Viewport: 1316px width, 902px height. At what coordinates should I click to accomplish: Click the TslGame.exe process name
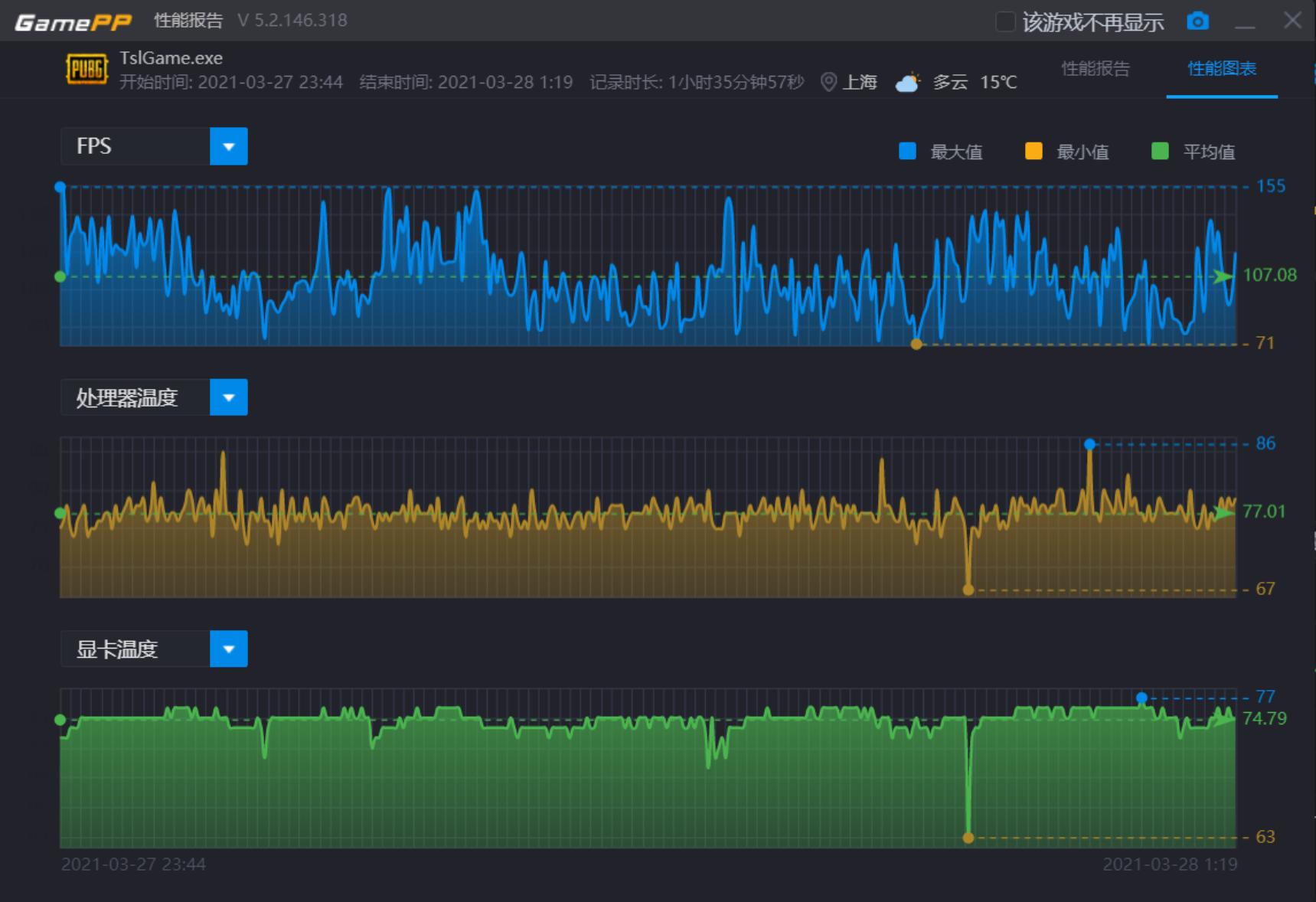[x=171, y=58]
